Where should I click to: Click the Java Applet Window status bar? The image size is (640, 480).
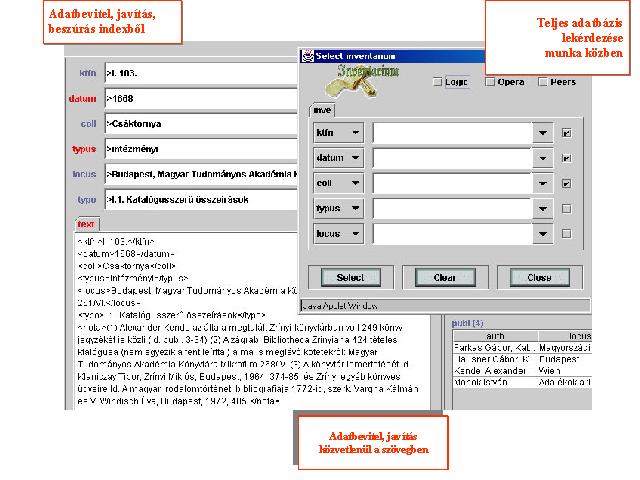[445, 305]
